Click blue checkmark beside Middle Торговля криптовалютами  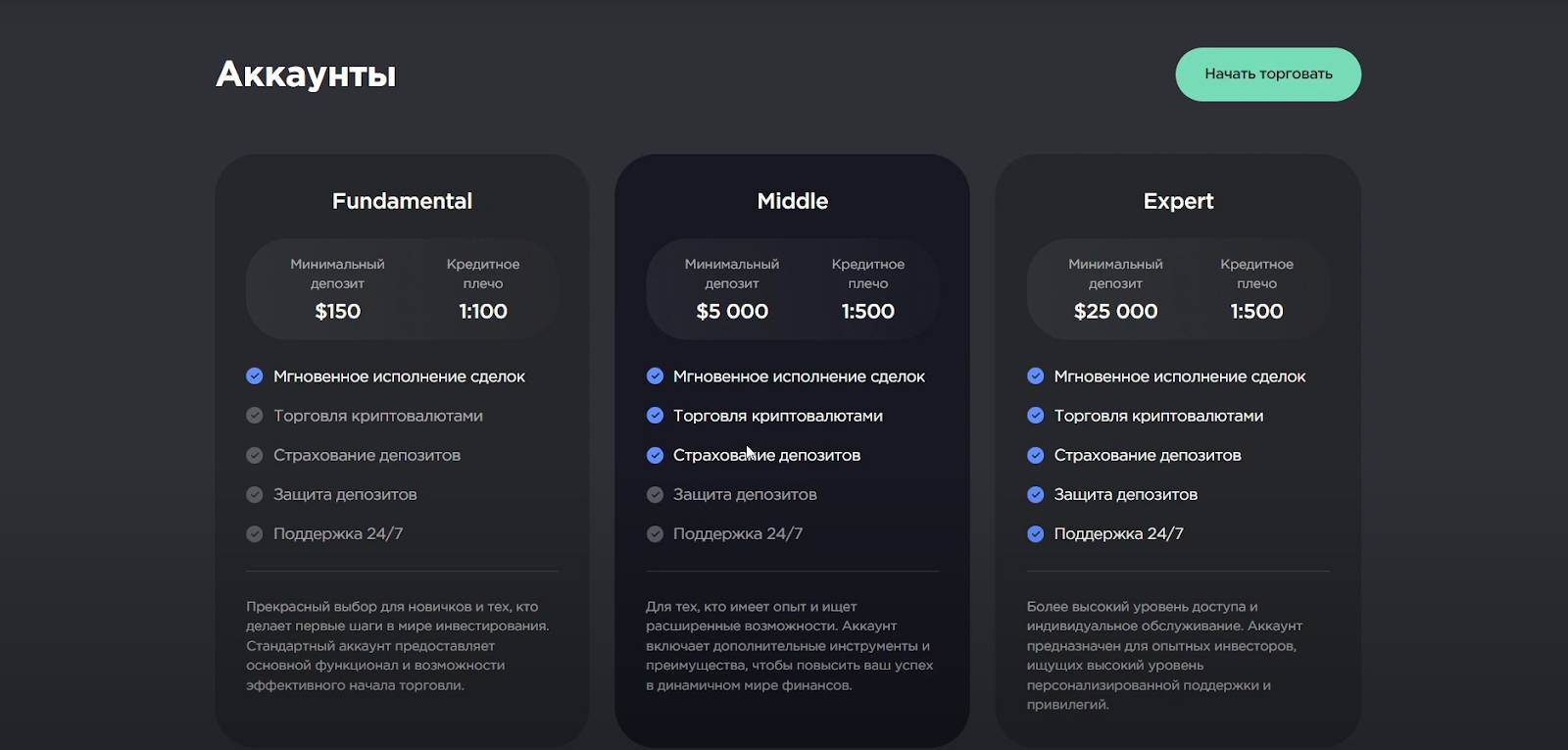tap(656, 416)
